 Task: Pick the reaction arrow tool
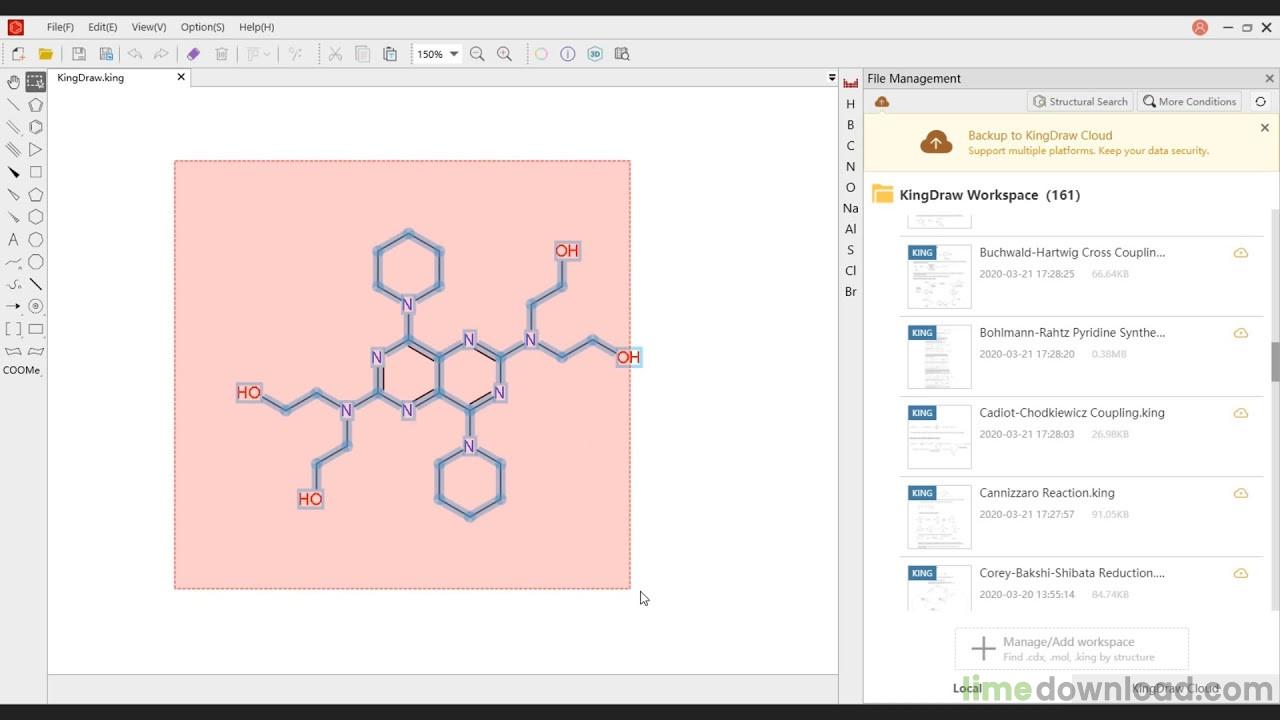click(13, 306)
